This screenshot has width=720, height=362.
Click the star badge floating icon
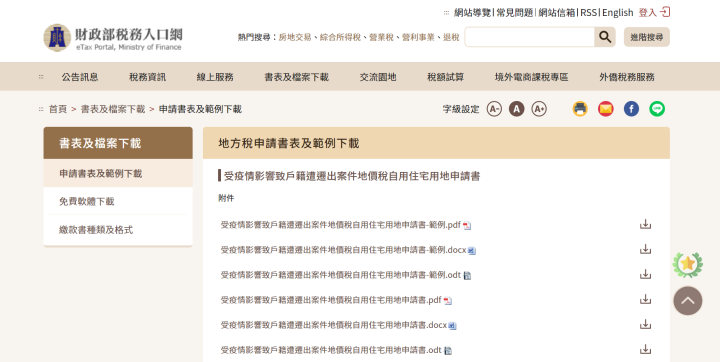[687, 264]
